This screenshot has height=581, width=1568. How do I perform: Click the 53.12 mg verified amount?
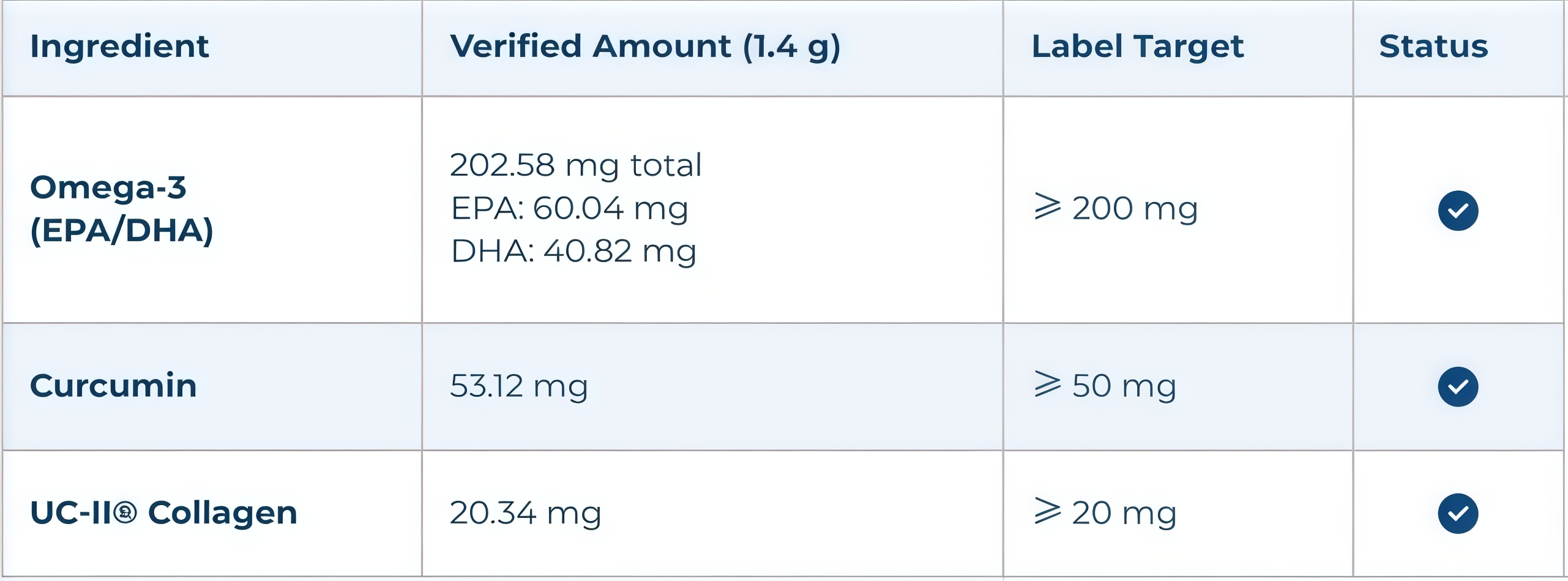519,386
